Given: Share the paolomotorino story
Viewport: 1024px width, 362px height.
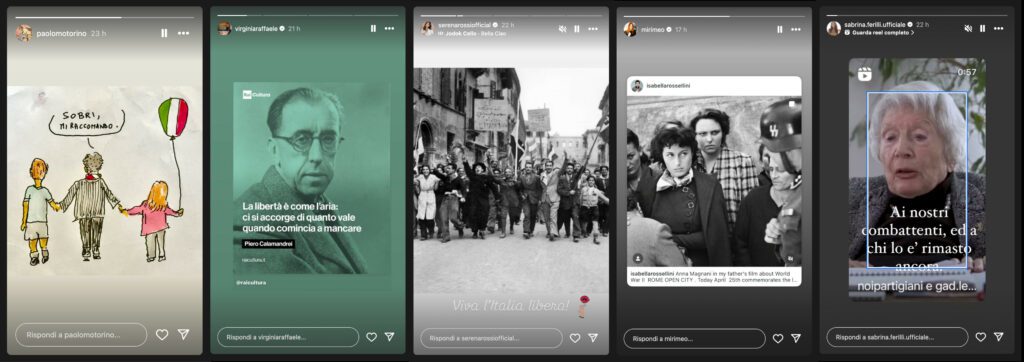Looking at the screenshot, I should click(x=184, y=335).
